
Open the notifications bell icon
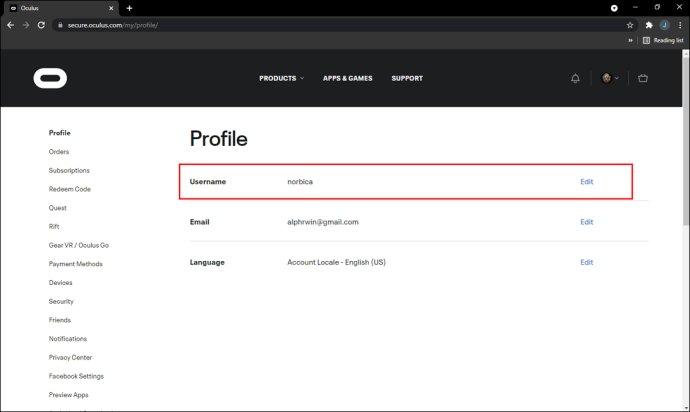pos(575,78)
